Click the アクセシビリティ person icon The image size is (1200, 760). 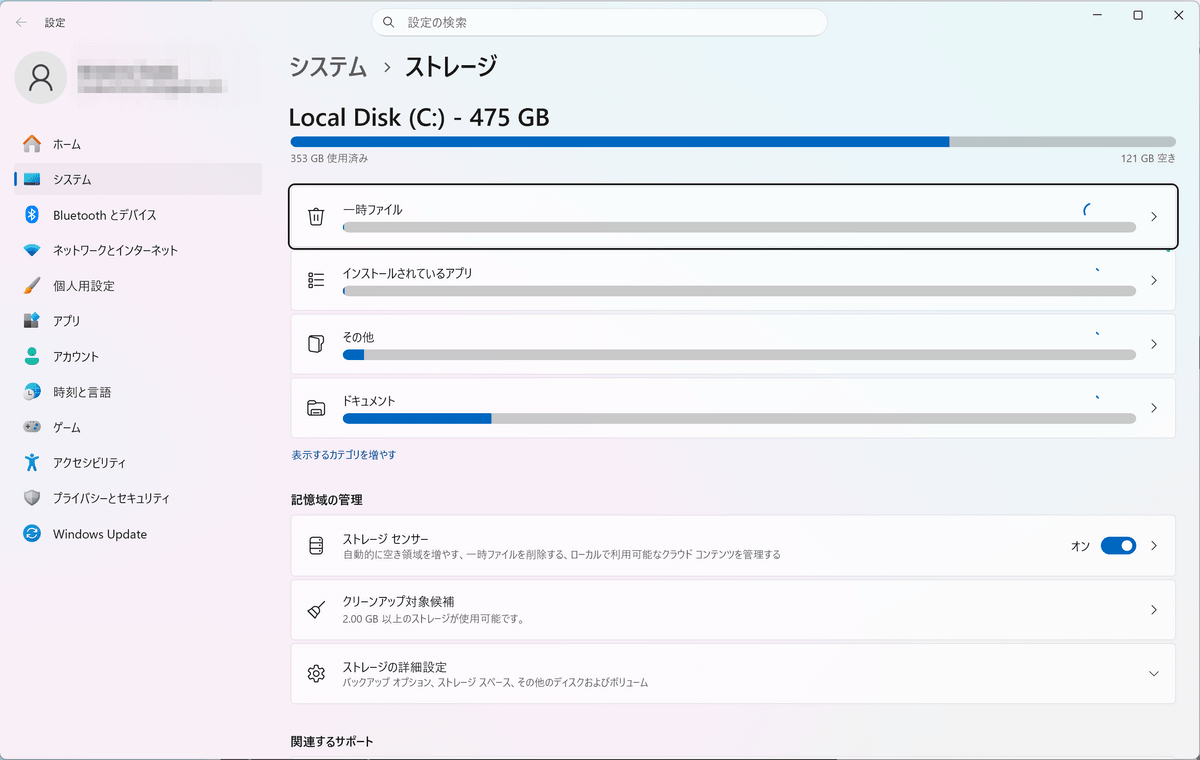tap(32, 462)
